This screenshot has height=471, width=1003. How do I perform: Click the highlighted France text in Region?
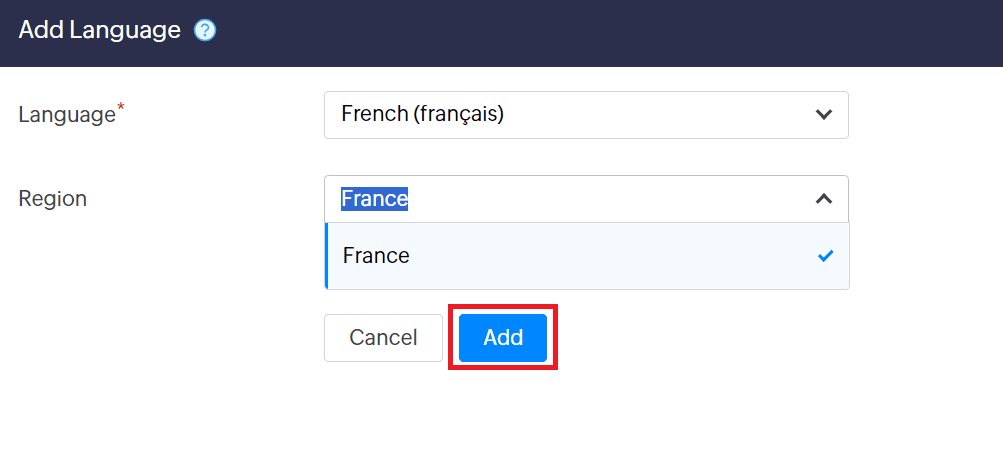pyautogui.click(x=375, y=199)
